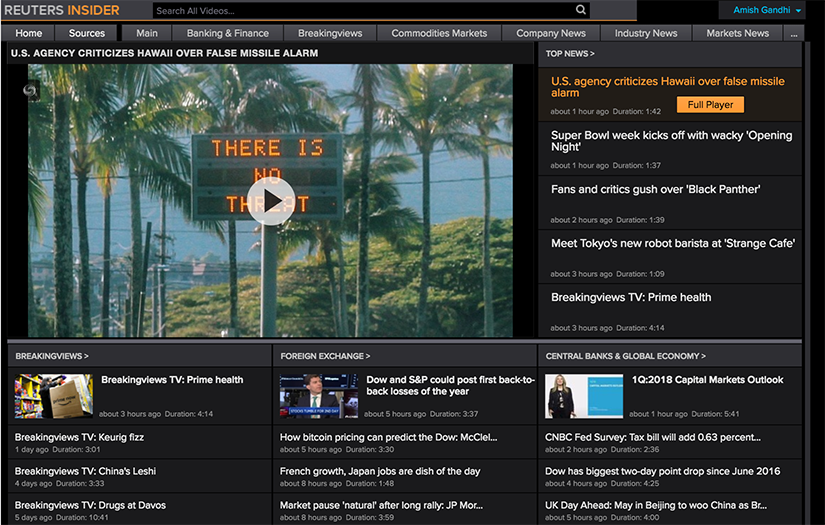825x525 pixels.
Task: Open Breakingviews TV: China's Leshi
Action: click(x=85, y=471)
